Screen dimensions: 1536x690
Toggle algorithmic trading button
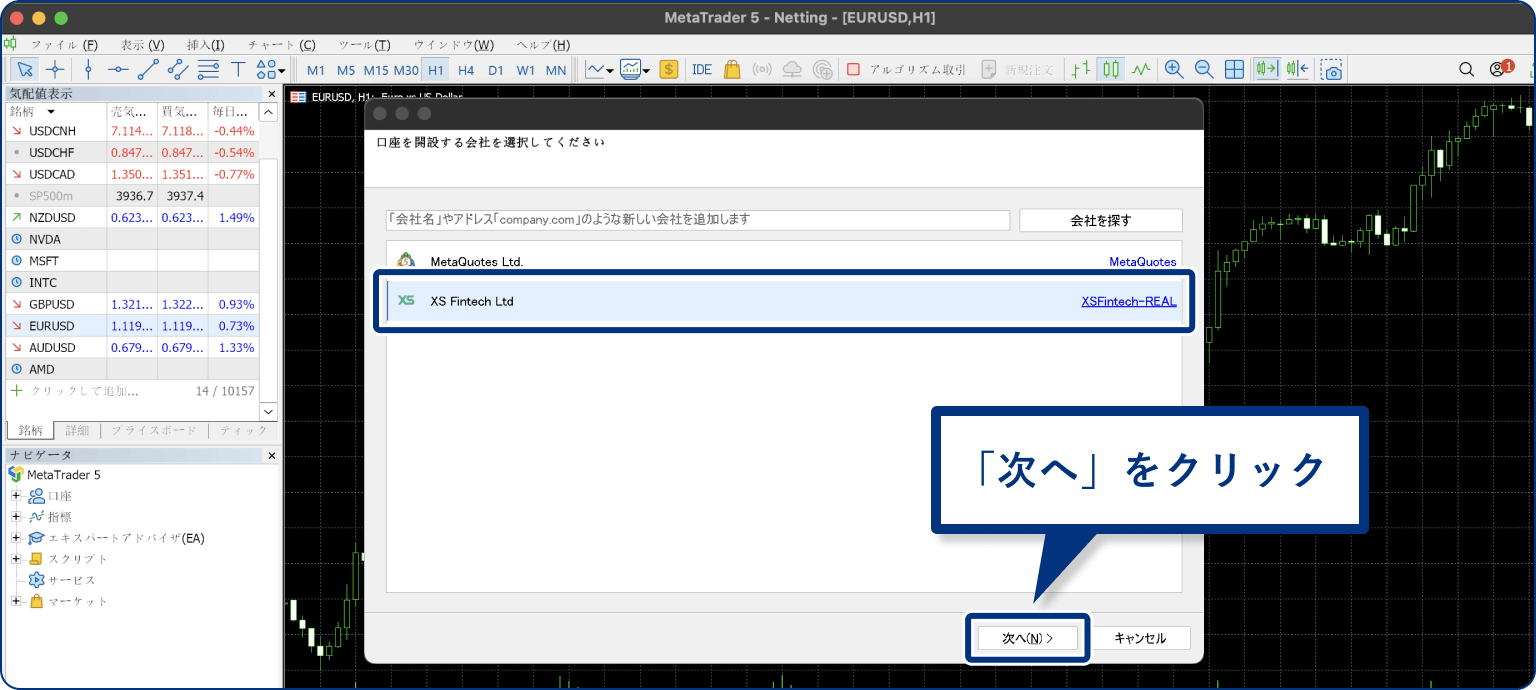pos(906,69)
